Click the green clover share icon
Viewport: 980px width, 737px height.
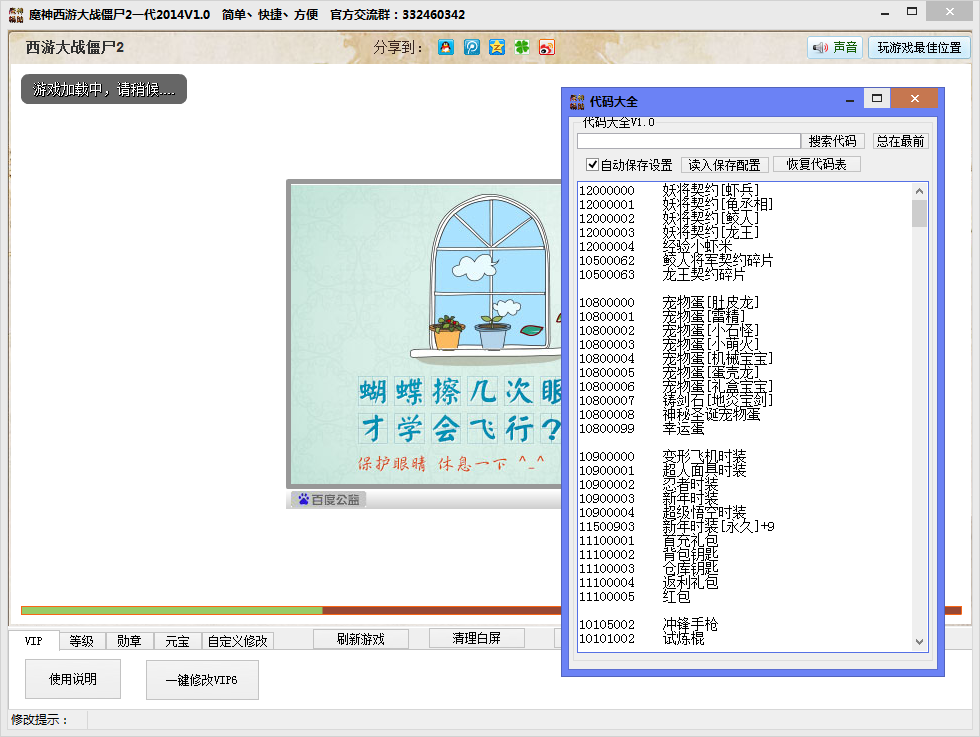(521, 48)
